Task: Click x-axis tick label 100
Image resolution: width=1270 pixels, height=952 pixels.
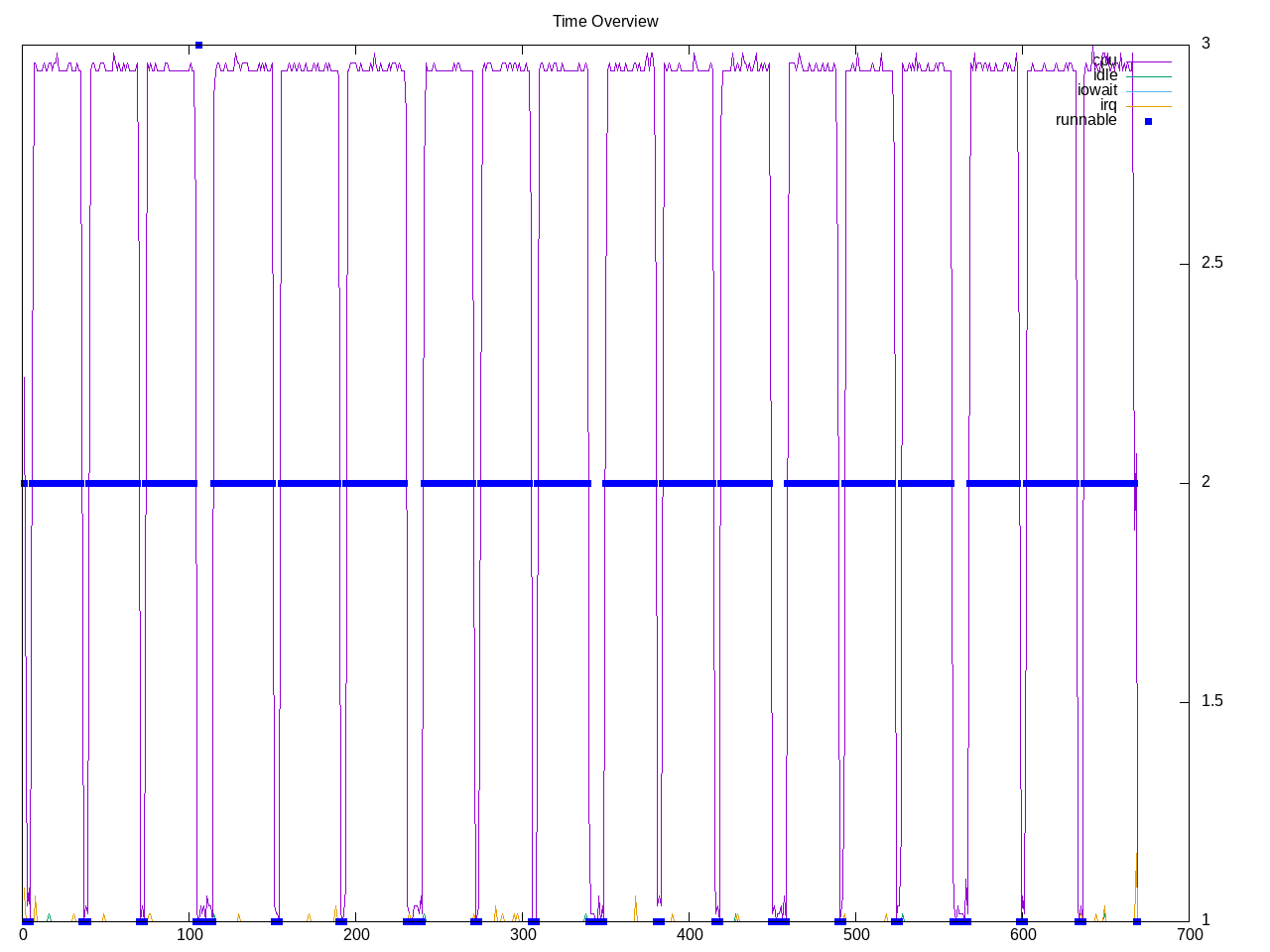Action: click(x=190, y=934)
